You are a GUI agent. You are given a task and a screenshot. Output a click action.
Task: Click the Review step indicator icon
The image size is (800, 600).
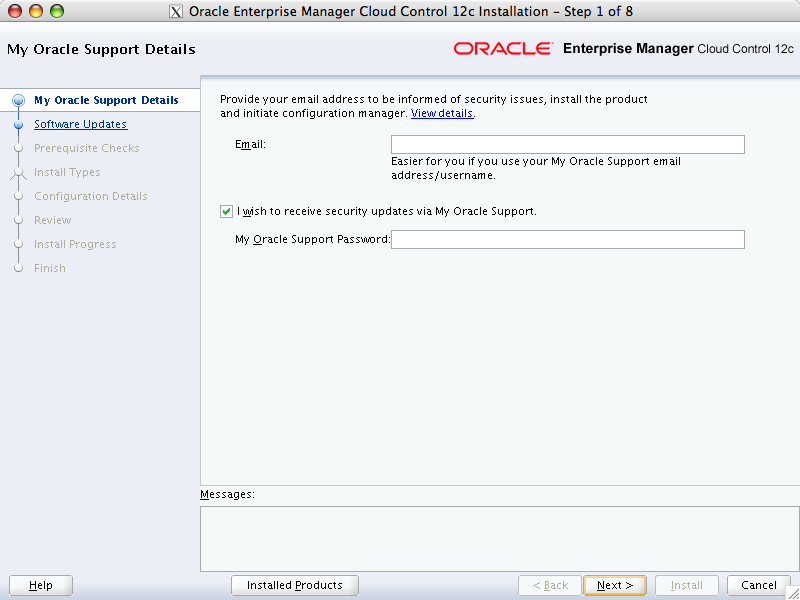(19, 220)
